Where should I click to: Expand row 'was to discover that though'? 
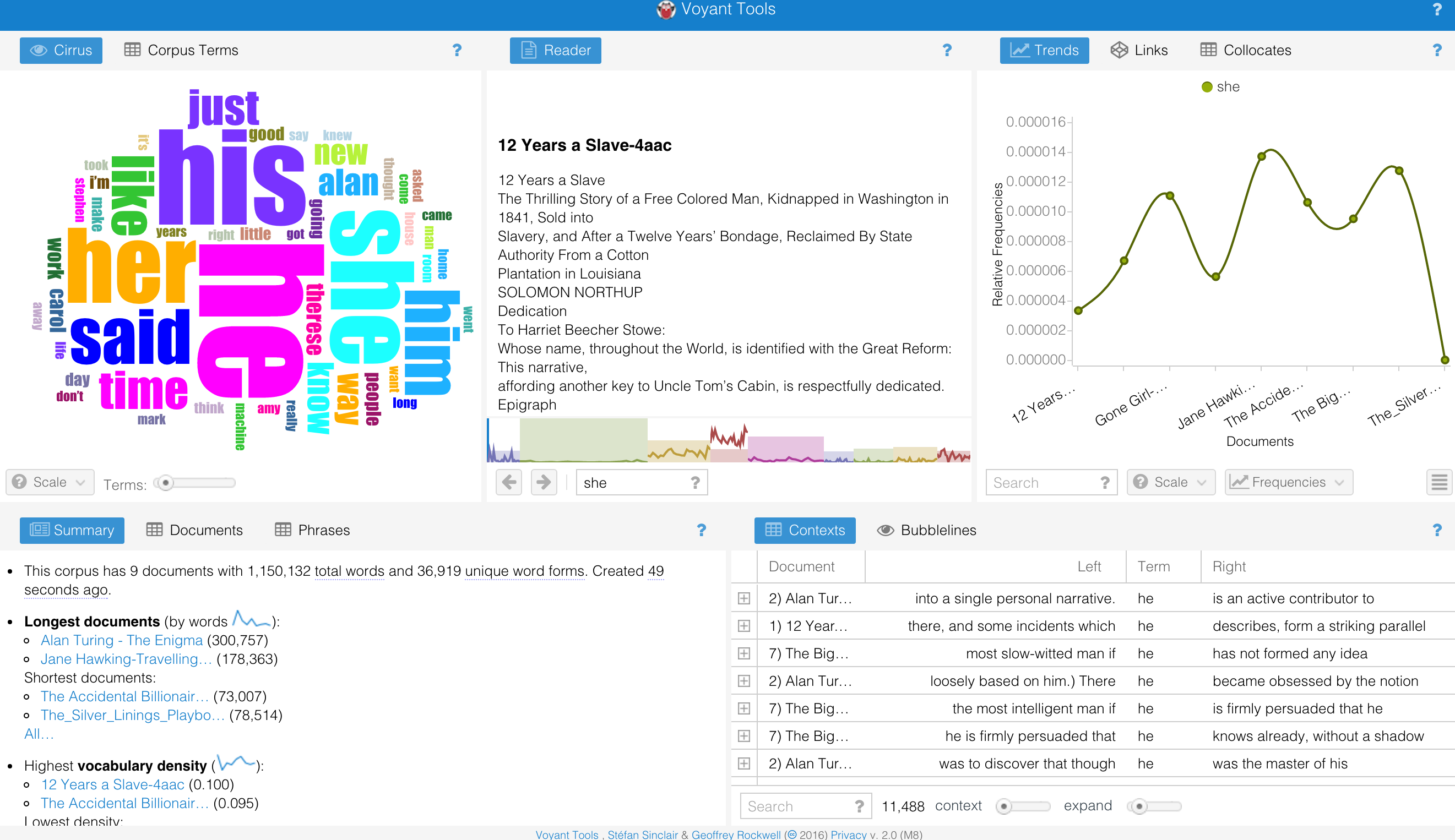pyautogui.click(x=744, y=763)
